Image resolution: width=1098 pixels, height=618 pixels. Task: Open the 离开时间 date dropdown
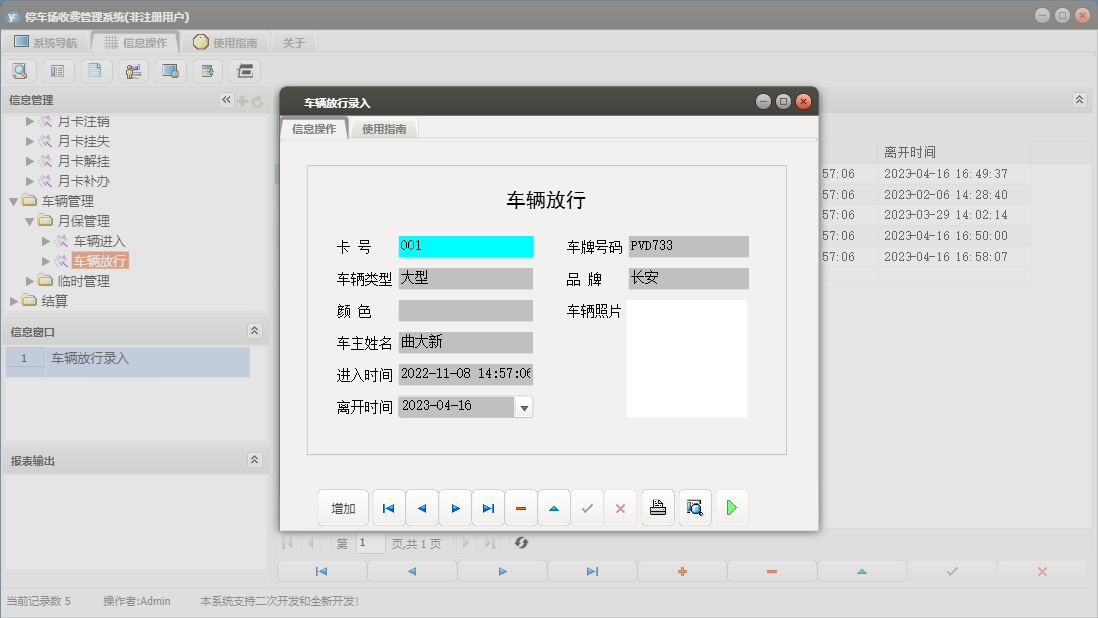point(524,406)
